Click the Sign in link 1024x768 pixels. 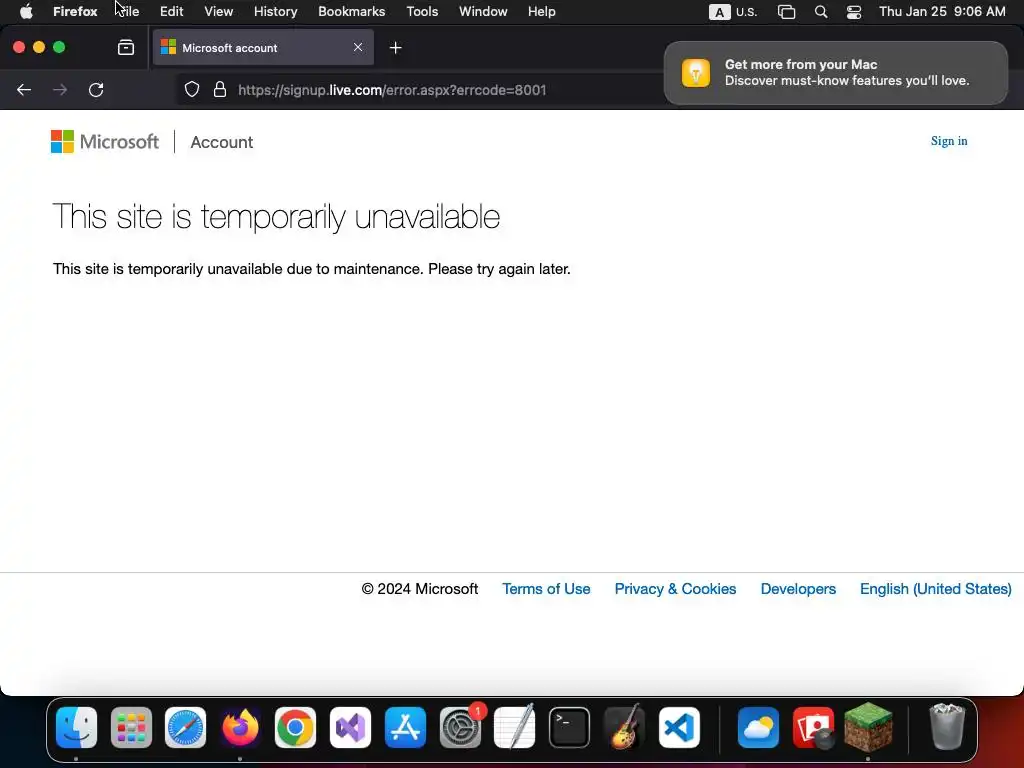[x=949, y=141]
